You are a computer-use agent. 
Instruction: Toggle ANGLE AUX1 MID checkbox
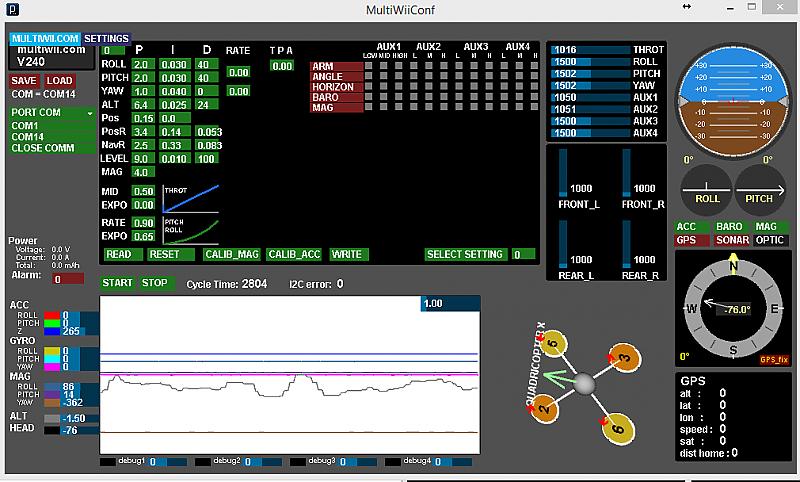point(384,76)
